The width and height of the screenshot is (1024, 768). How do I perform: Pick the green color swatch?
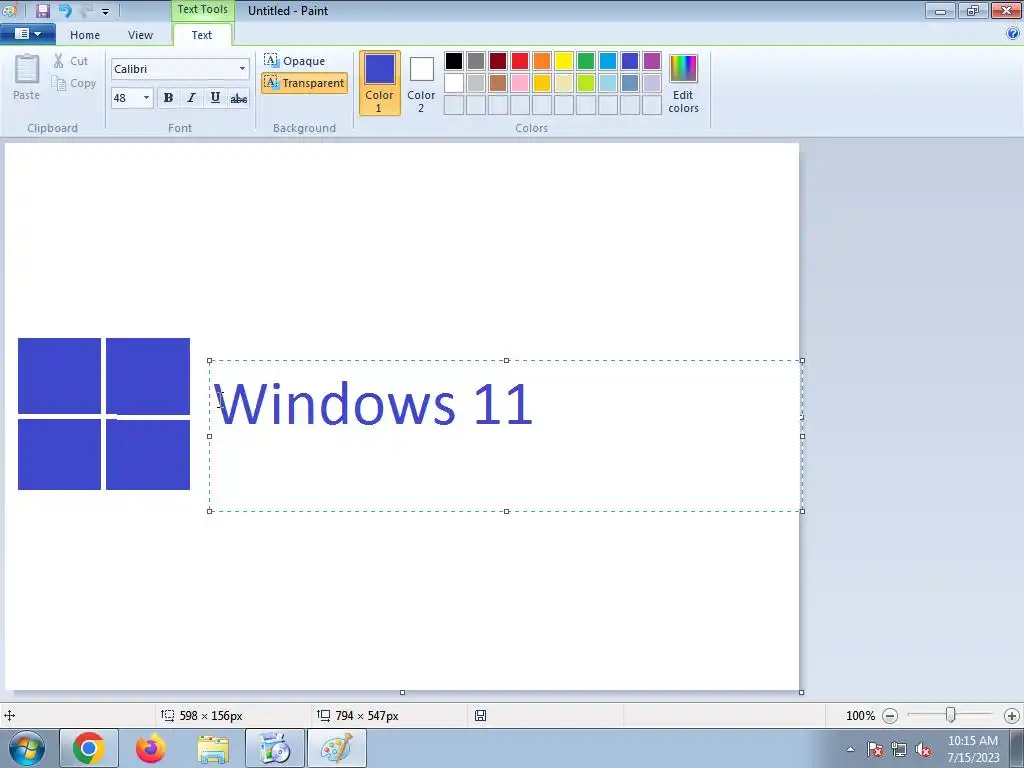586,61
